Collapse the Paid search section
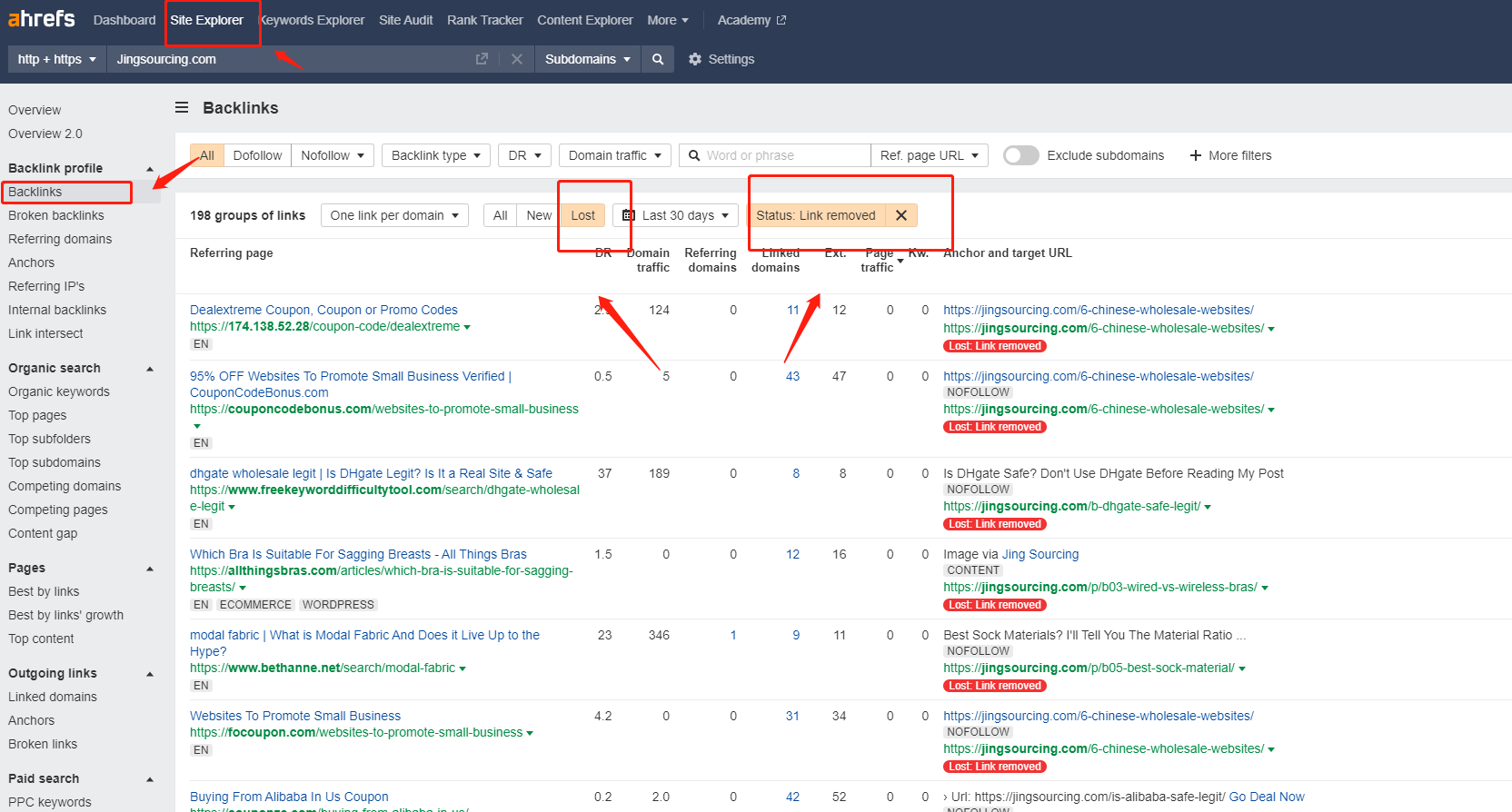The width and height of the screenshot is (1512, 812). click(150, 779)
